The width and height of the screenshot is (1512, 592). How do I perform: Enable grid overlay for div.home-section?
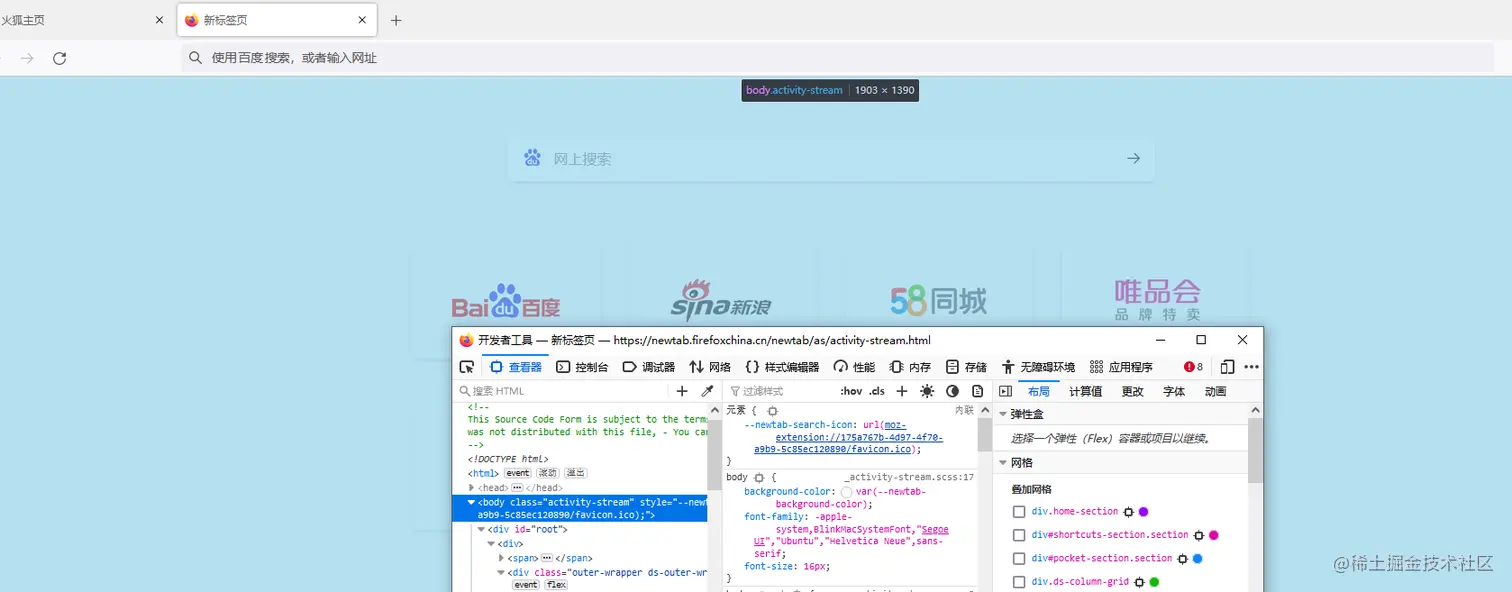[1019, 511]
